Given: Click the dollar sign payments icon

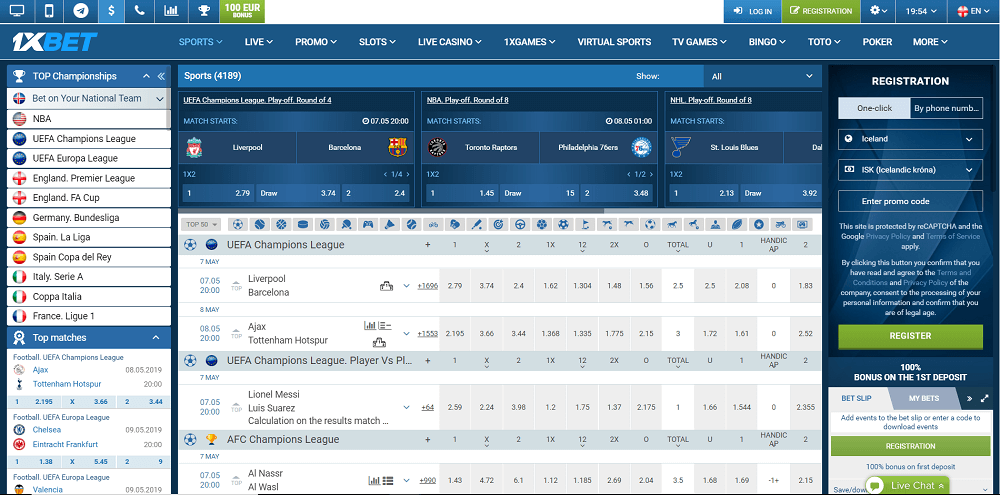Looking at the screenshot, I should tap(110, 11).
